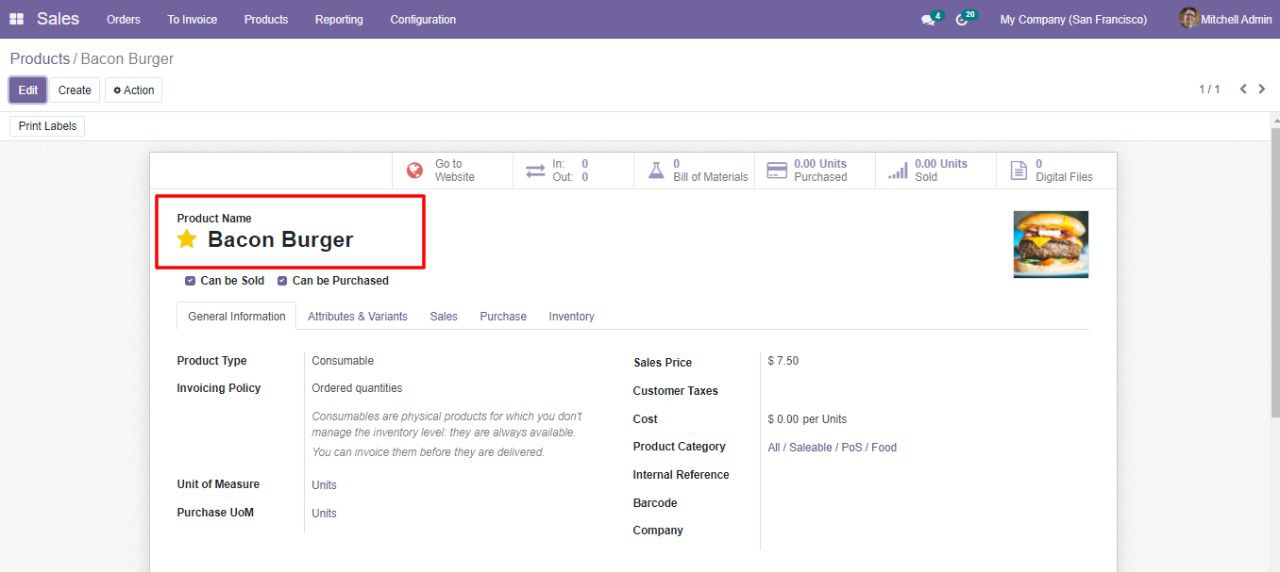Viewport: 1280px width, 572px height.
Task: Click Mitchell Admin avatar picture
Action: 1188,18
